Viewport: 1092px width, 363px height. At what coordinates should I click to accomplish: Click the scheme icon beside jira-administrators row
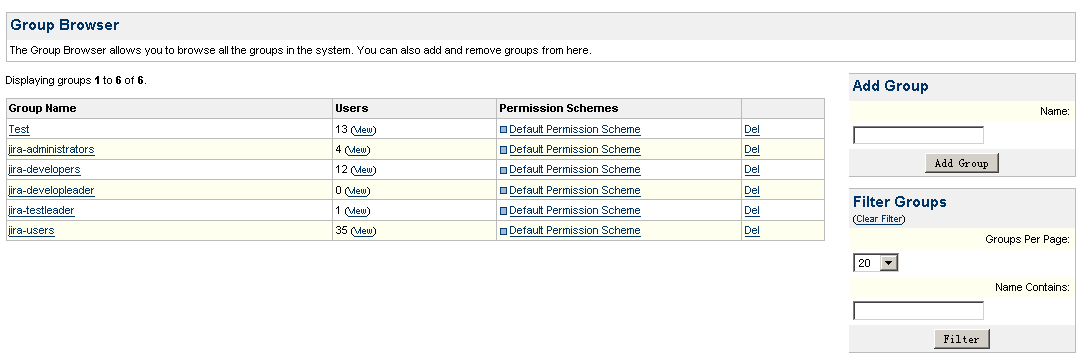click(504, 150)
